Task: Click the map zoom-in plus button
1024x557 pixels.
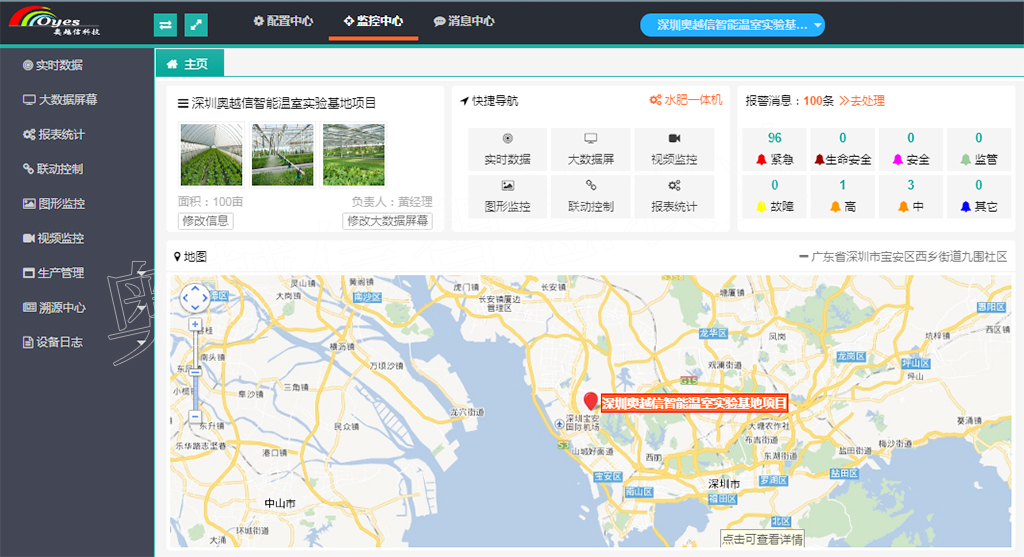Action: pos(195,325)
